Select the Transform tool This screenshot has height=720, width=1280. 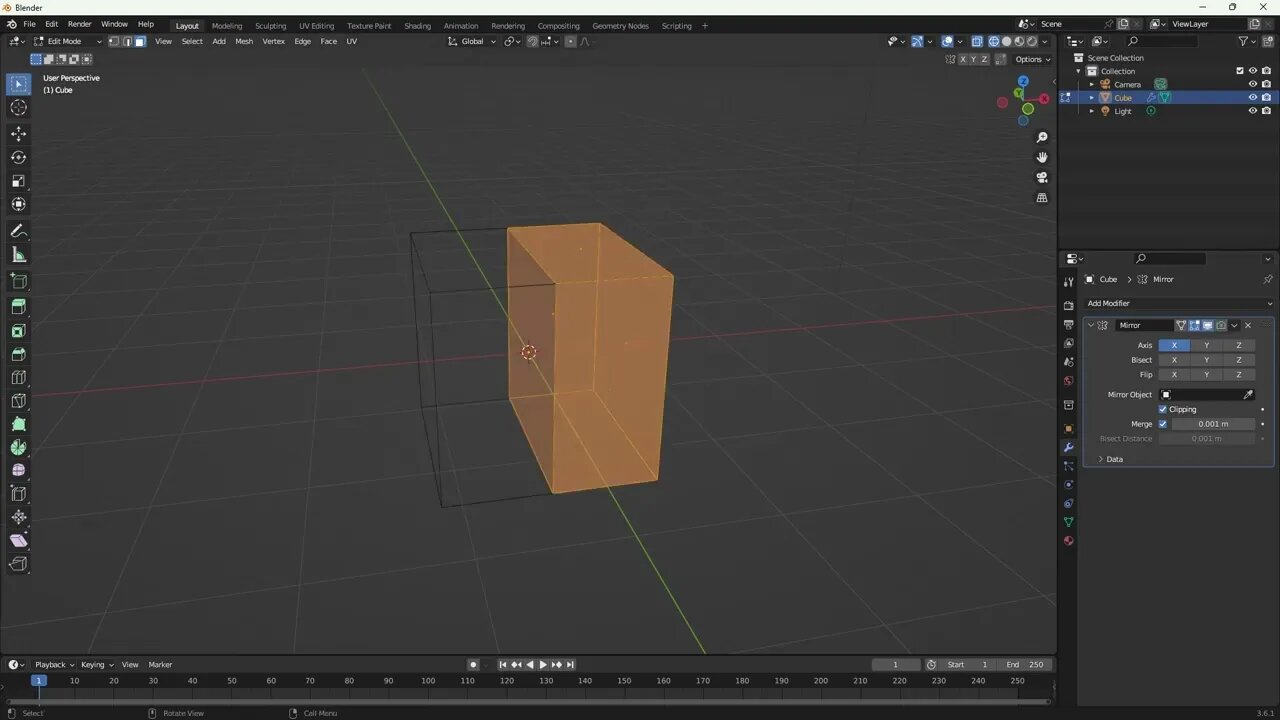[18, 204]
